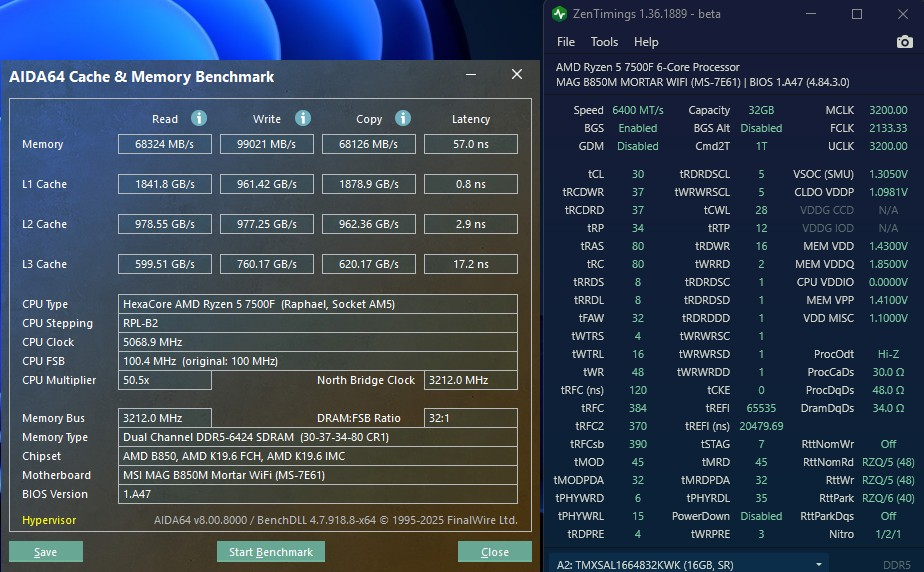Click the L3 Cache write value 760.17 GB/s
Image resolution: width=924 pixels, height=572 pixels.
pos(267,264)
